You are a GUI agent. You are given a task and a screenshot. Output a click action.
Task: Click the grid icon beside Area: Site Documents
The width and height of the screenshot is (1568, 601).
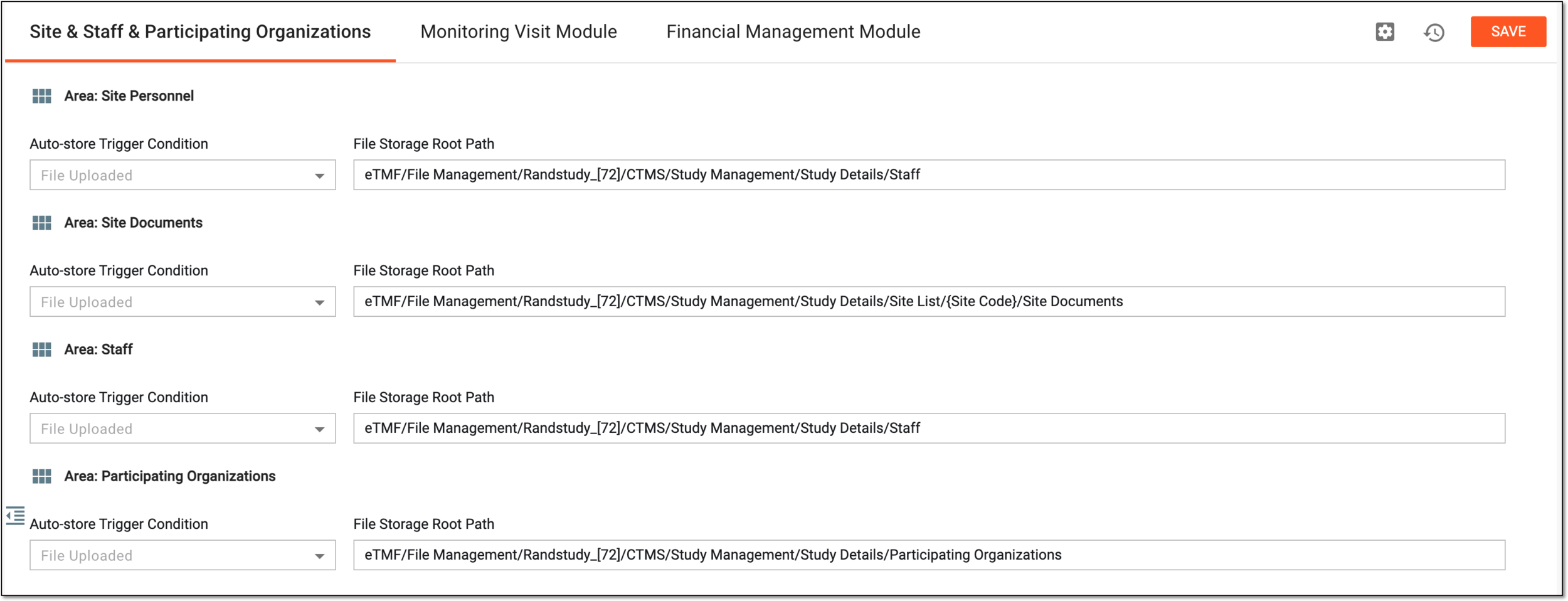point(42,223)
